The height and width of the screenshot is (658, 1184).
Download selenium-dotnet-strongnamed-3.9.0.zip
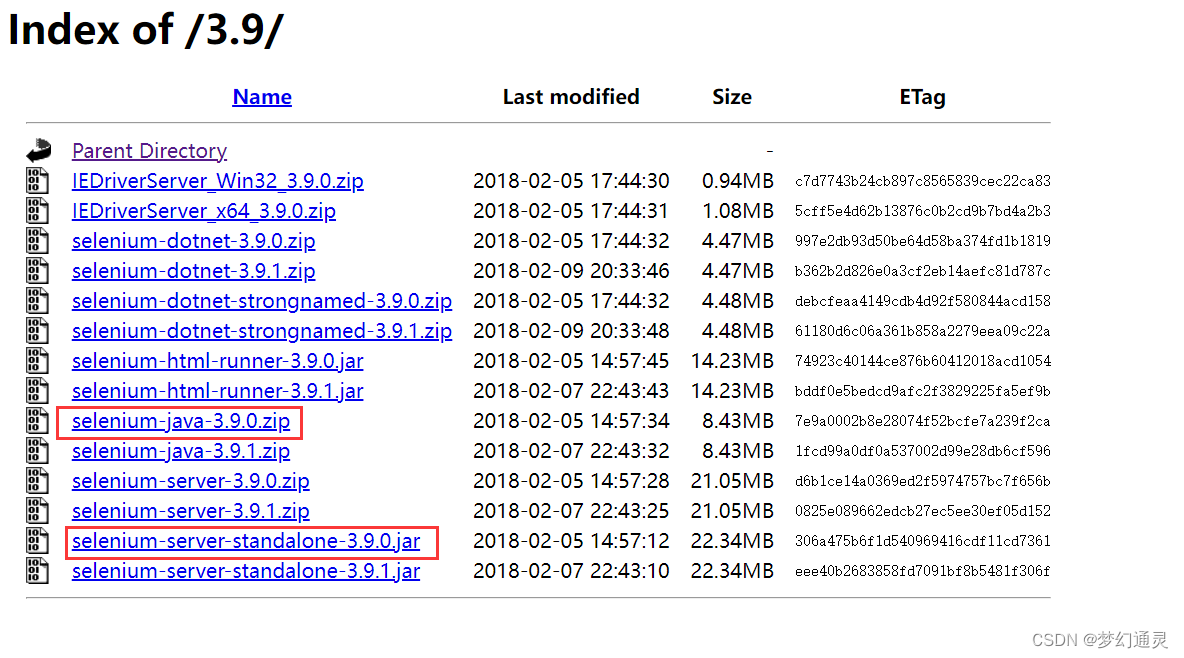point(262,301)
